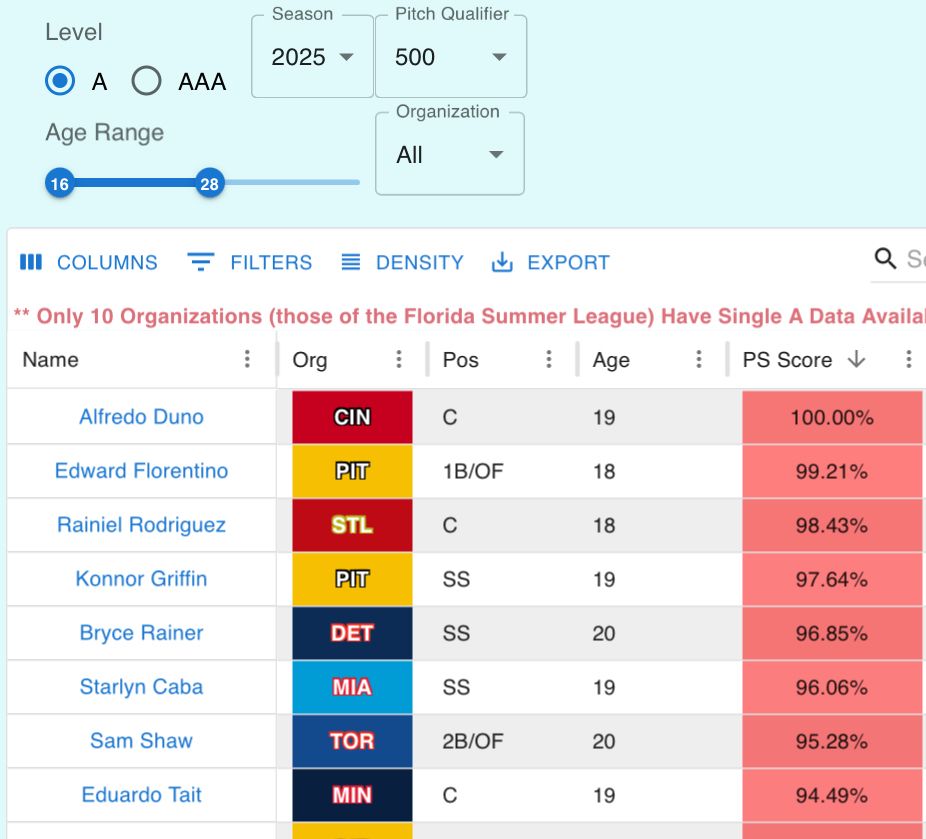Open Rainiel Rodriguez player link
The image size is (926, 839).
(x=142, y=525)
